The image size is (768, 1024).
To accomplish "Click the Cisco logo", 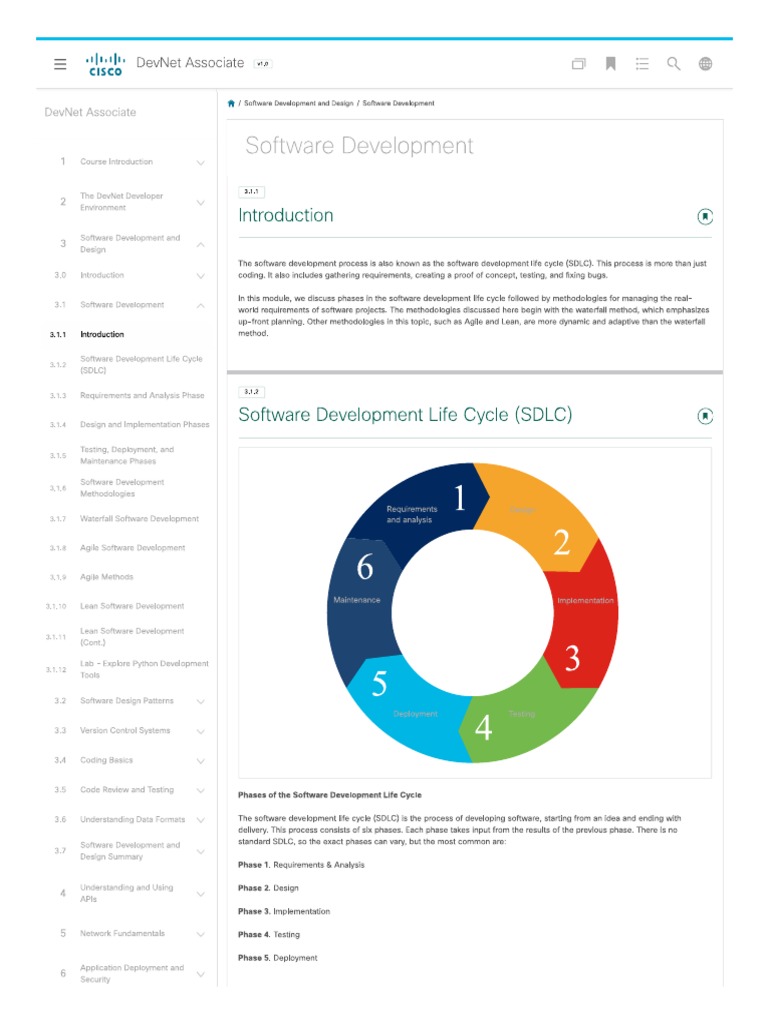I will coord(105,64).
